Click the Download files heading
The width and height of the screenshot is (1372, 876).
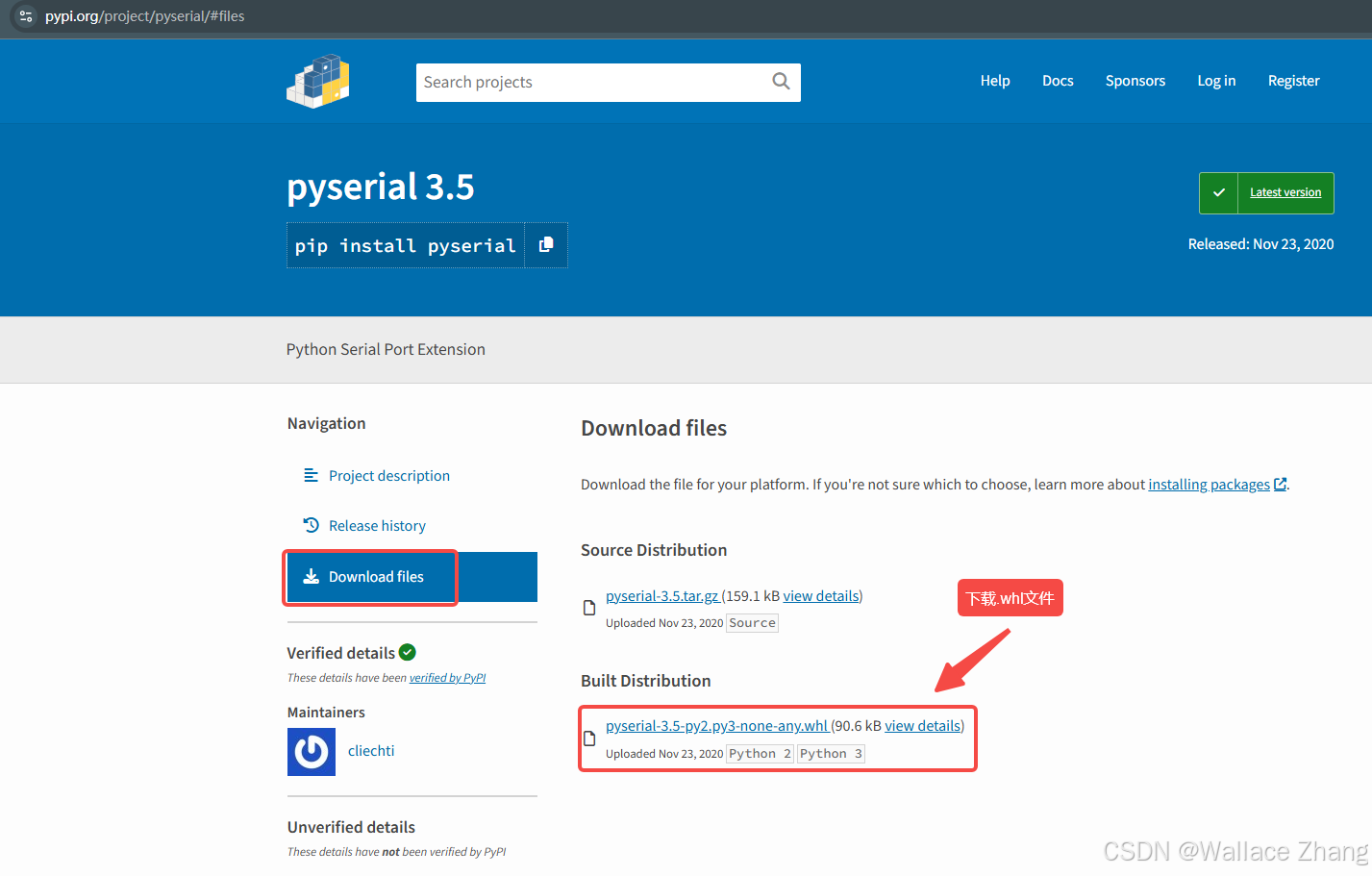[654, 428]
